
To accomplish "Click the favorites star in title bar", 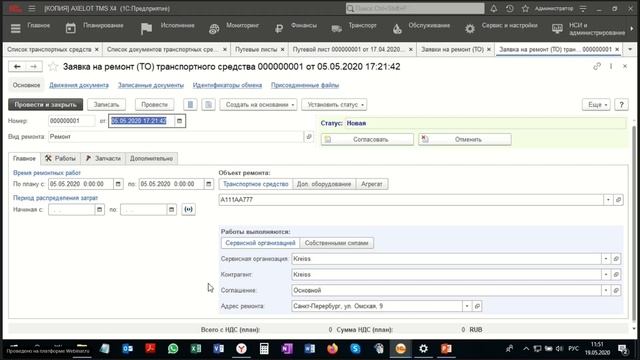I will 525,9.
